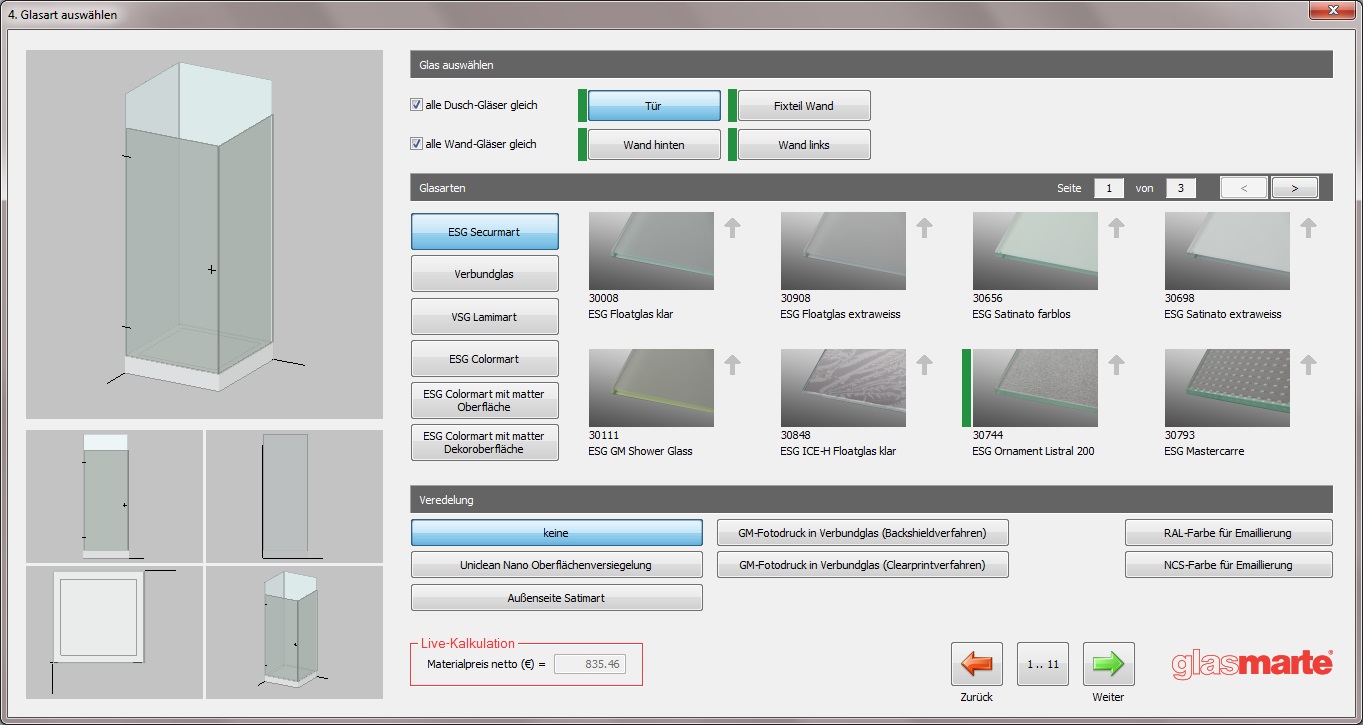Click up arrow next to ESG Floatglas klar
Screen dimensions: 1363x725
click(x=733, y=228)
